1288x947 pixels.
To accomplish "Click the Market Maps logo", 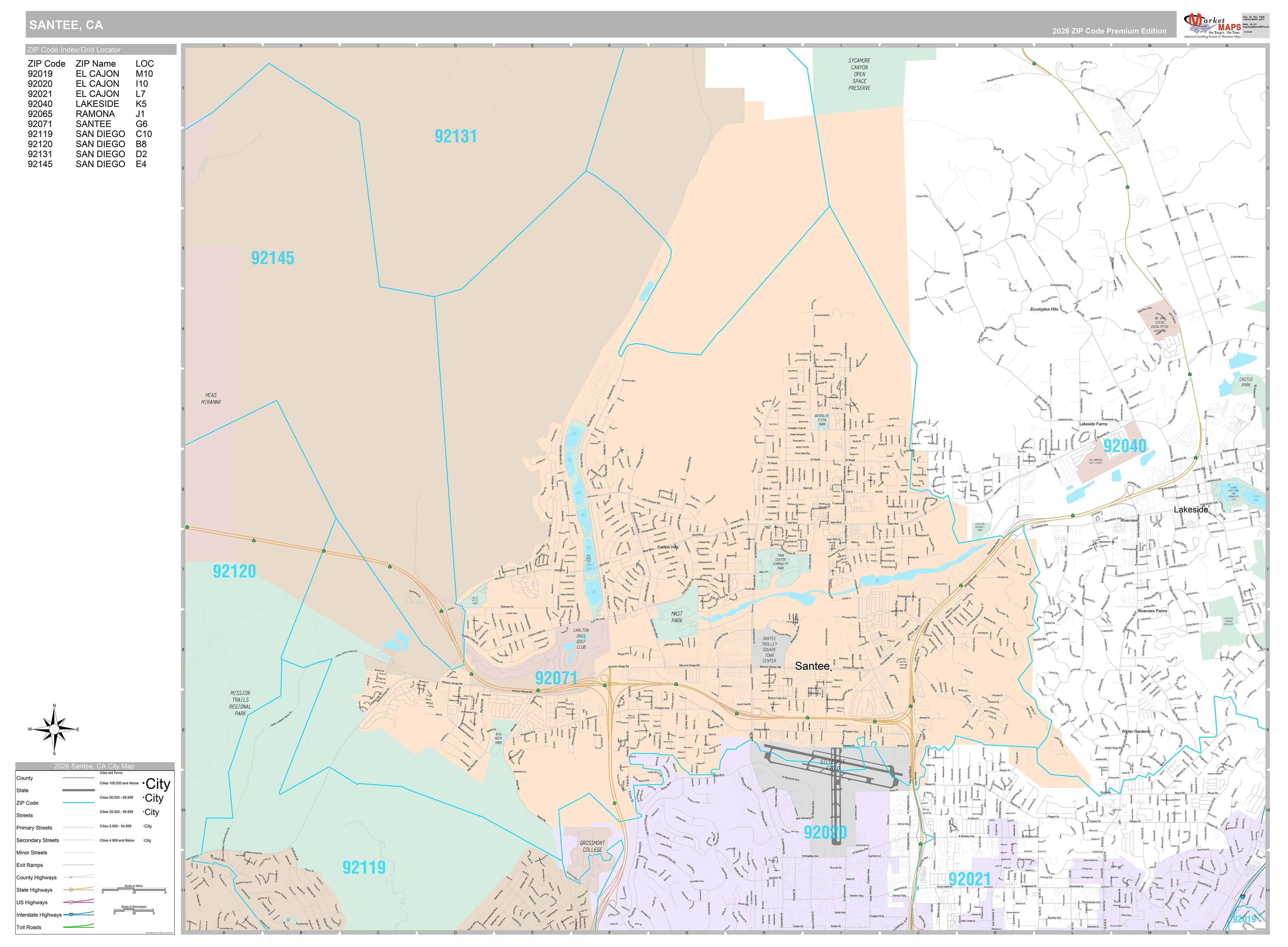I will point(1212,25).
